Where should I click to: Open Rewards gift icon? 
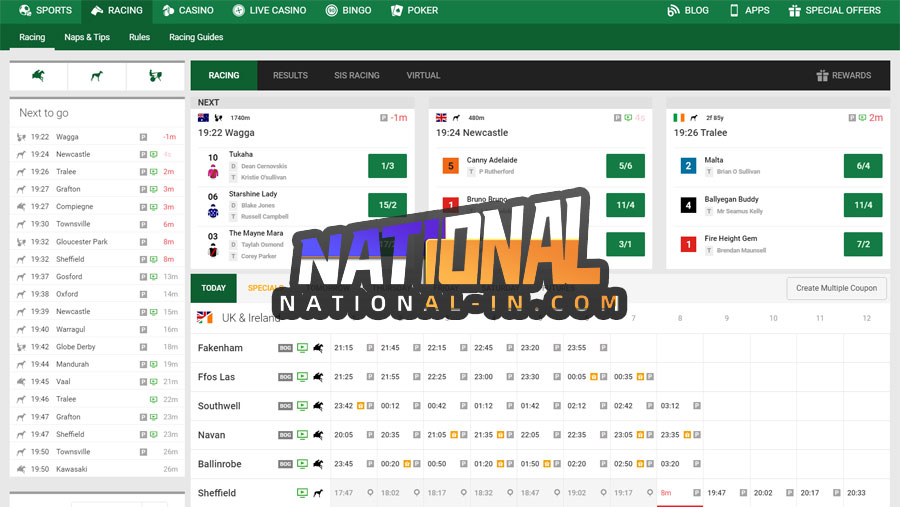(x=823, y=75)
